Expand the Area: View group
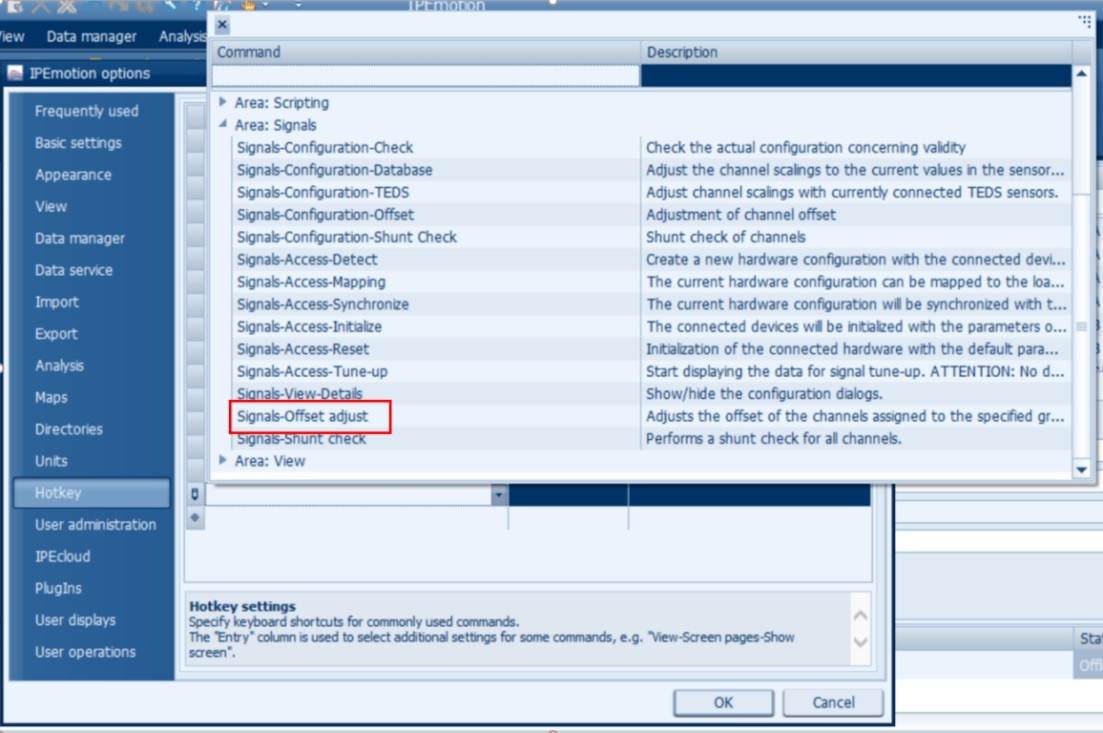Screen dimensions: 1103x733 pos(222,460)
